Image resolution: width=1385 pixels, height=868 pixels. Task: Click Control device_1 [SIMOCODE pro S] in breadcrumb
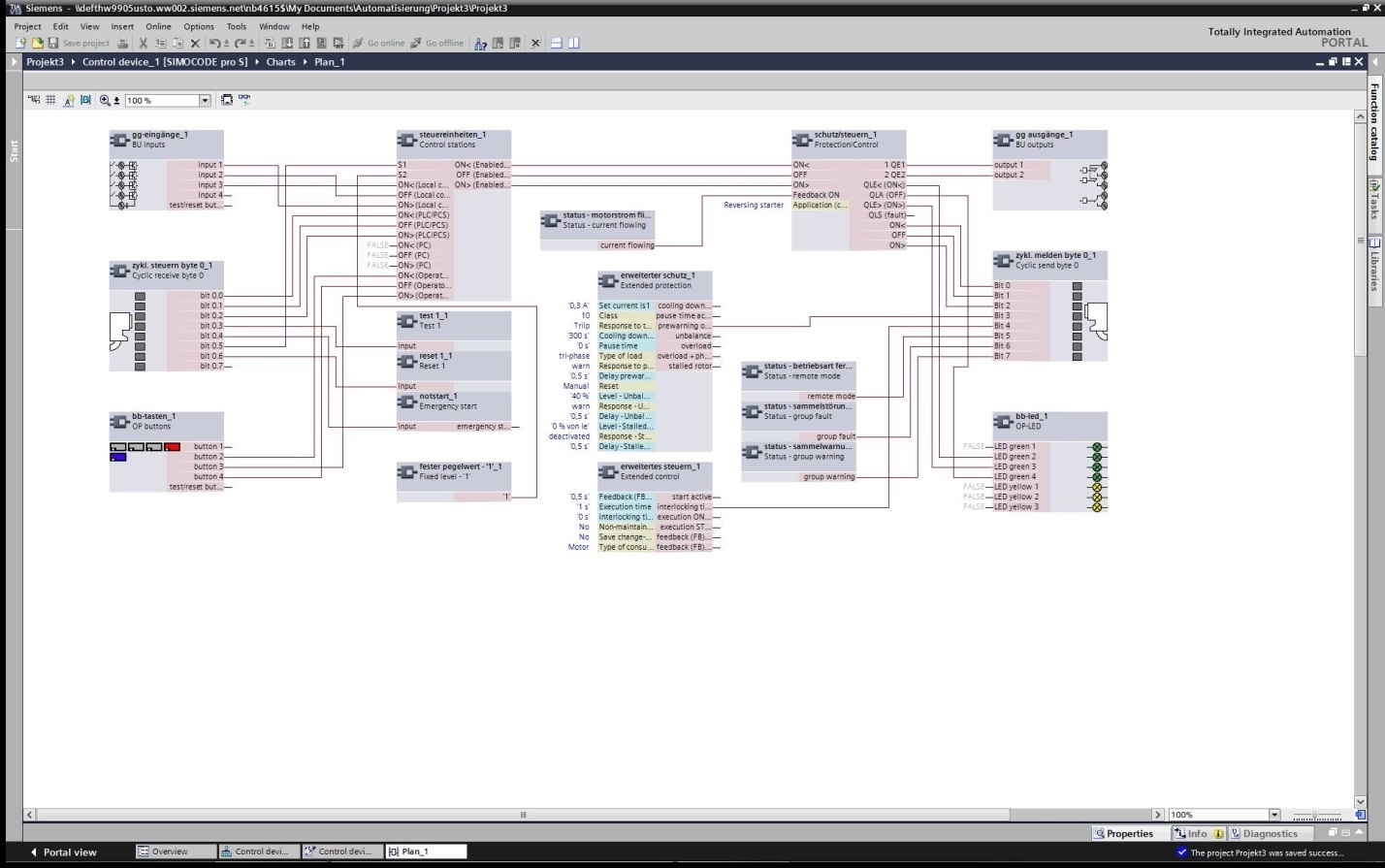click(x=165, y=62)
